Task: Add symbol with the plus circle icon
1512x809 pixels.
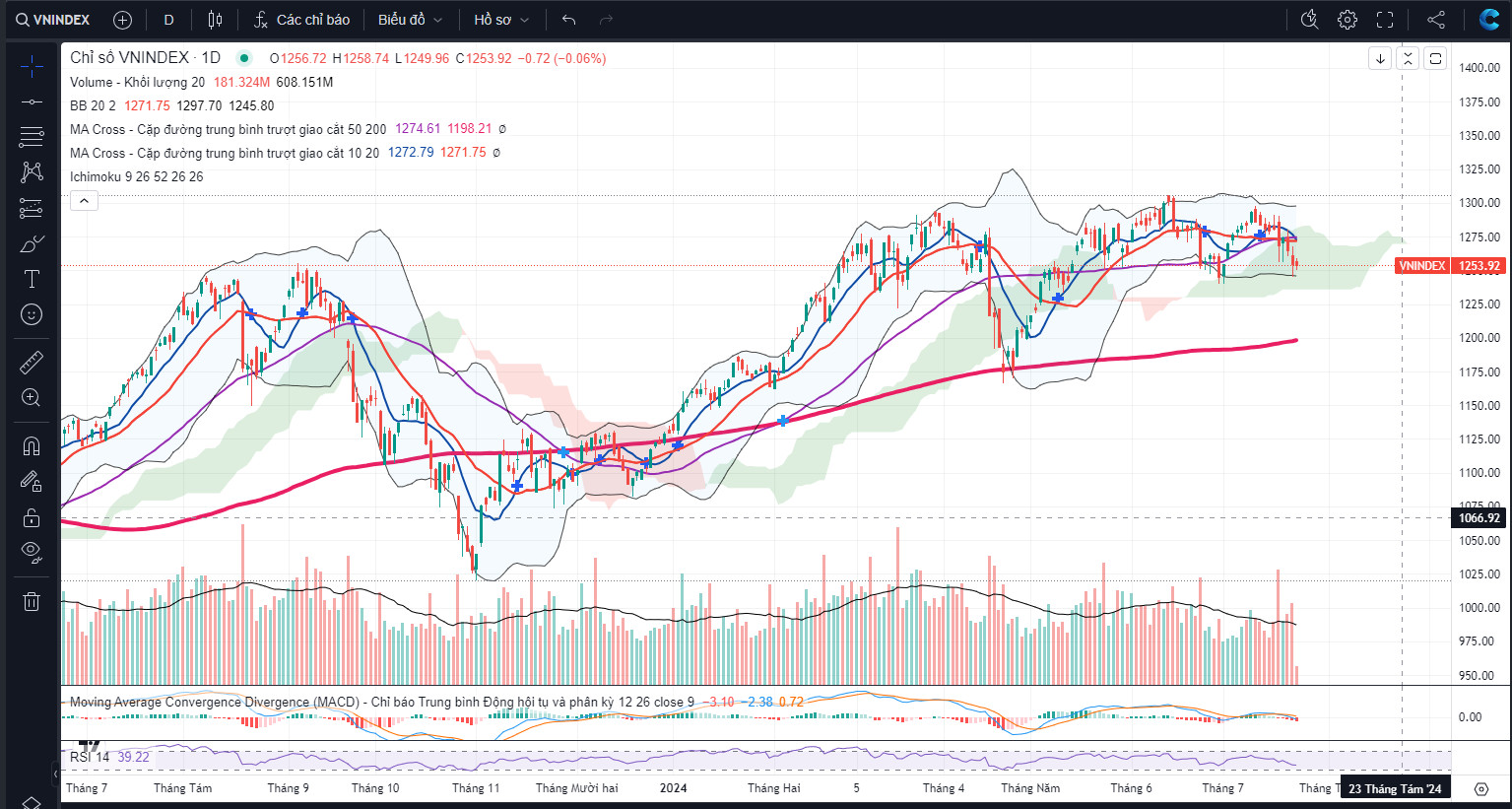Action: (122, 20)
